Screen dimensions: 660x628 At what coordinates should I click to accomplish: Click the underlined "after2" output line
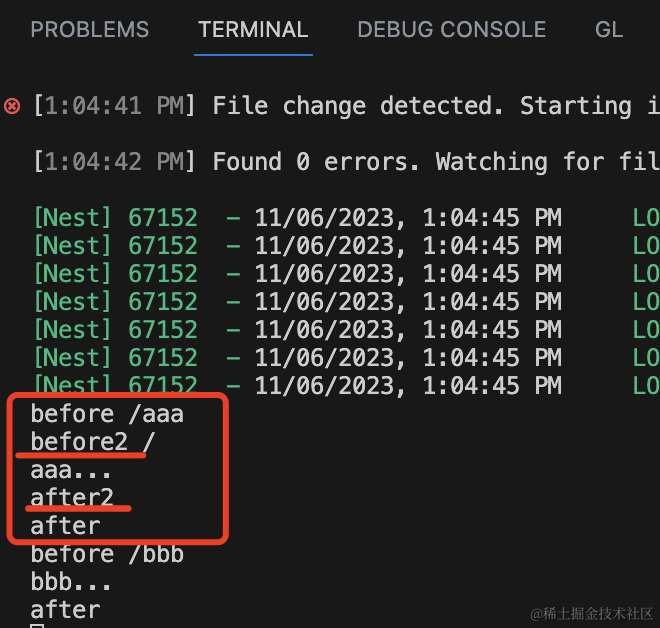[72, 497]
